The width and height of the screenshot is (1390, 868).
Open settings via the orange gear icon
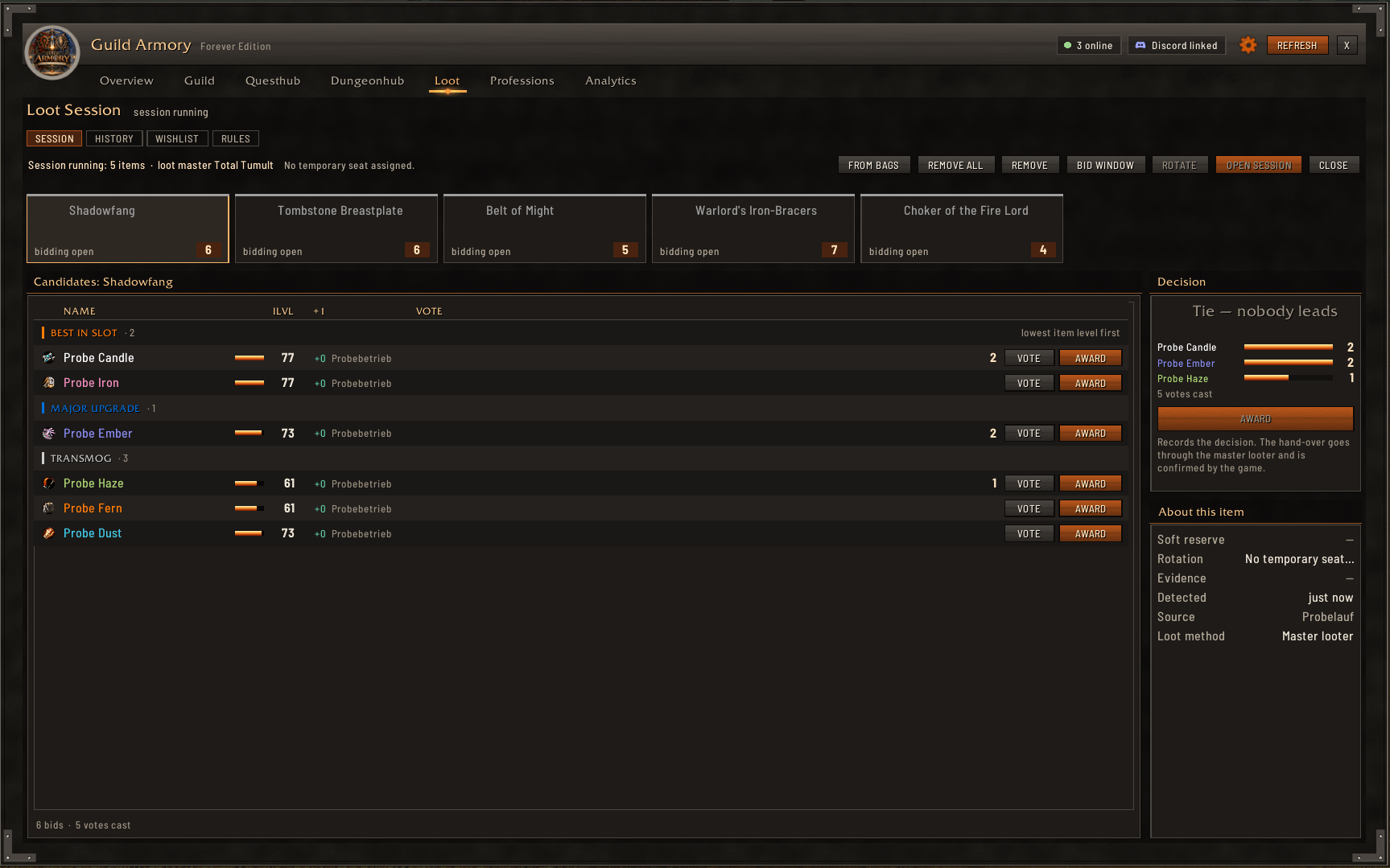click(x=1248, y=46)
